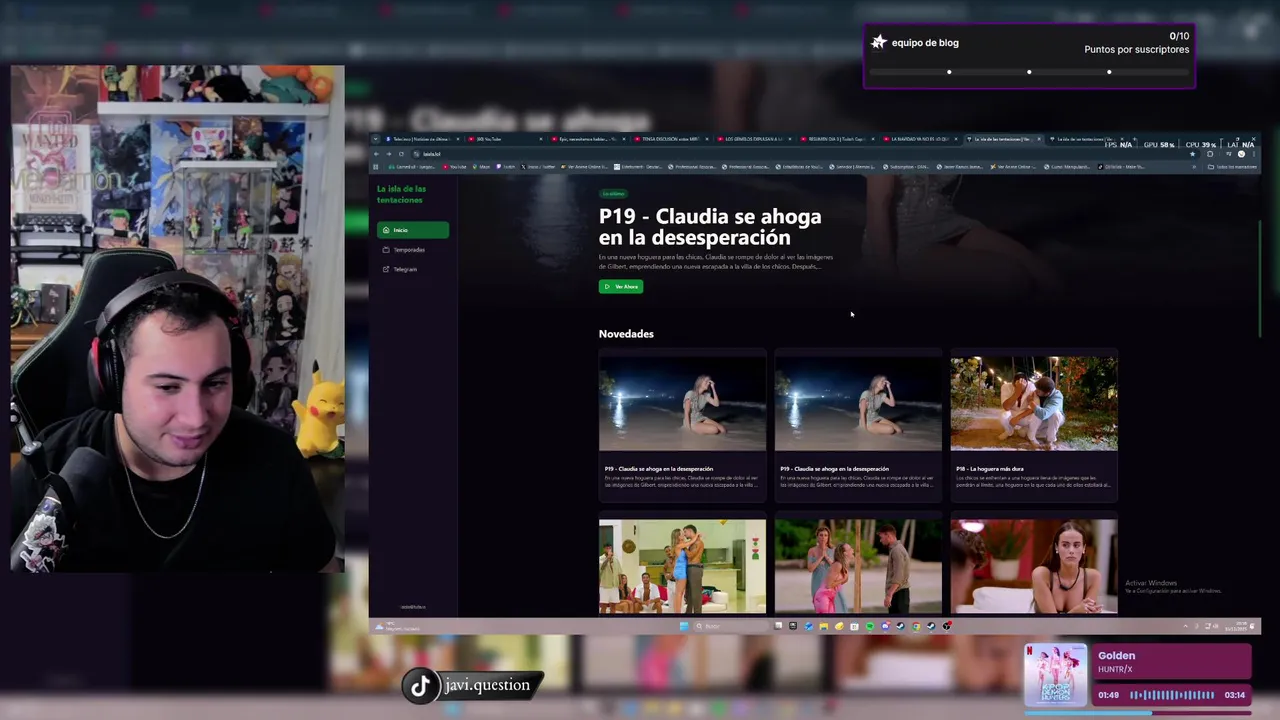The width and height of the screenshot is (1280, 720).
Task: Click the page vertical scrollbar
Action: (x=1258, y=278)
